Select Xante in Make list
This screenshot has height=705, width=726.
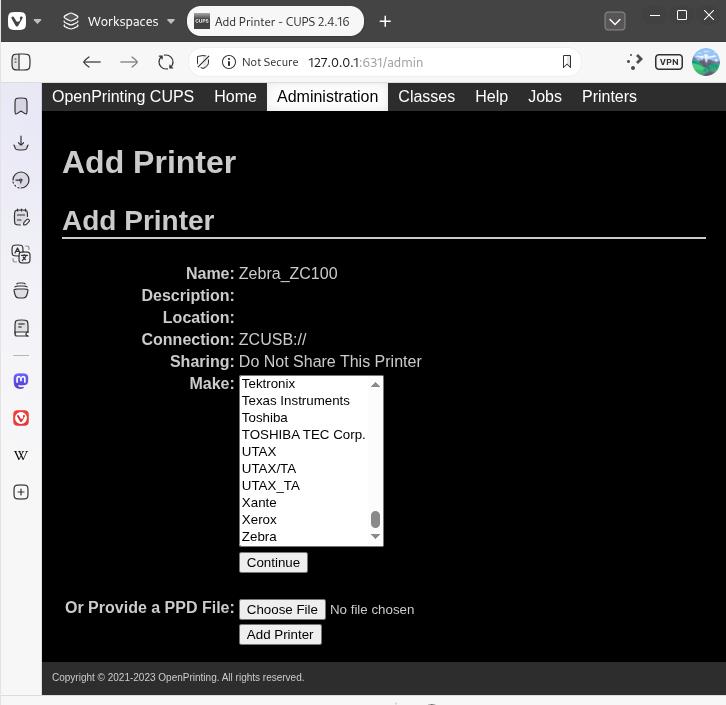pos(305,503)
